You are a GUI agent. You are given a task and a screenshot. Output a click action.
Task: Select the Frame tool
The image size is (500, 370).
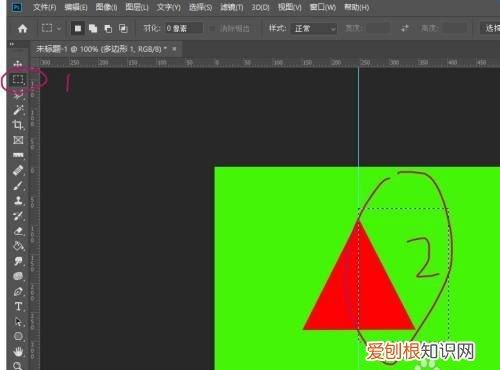pos(18,140)
